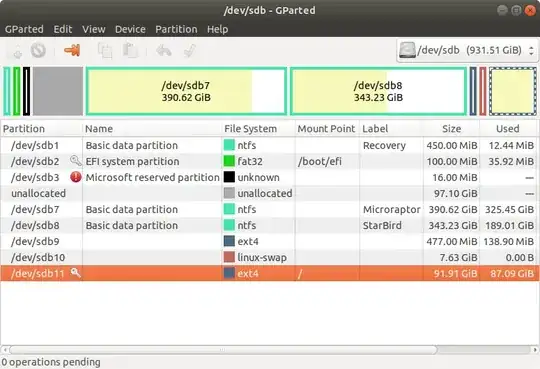Click the highlighted /dev/sdb11 partition name
Screen dimensions: 540x369
(38, 273)
